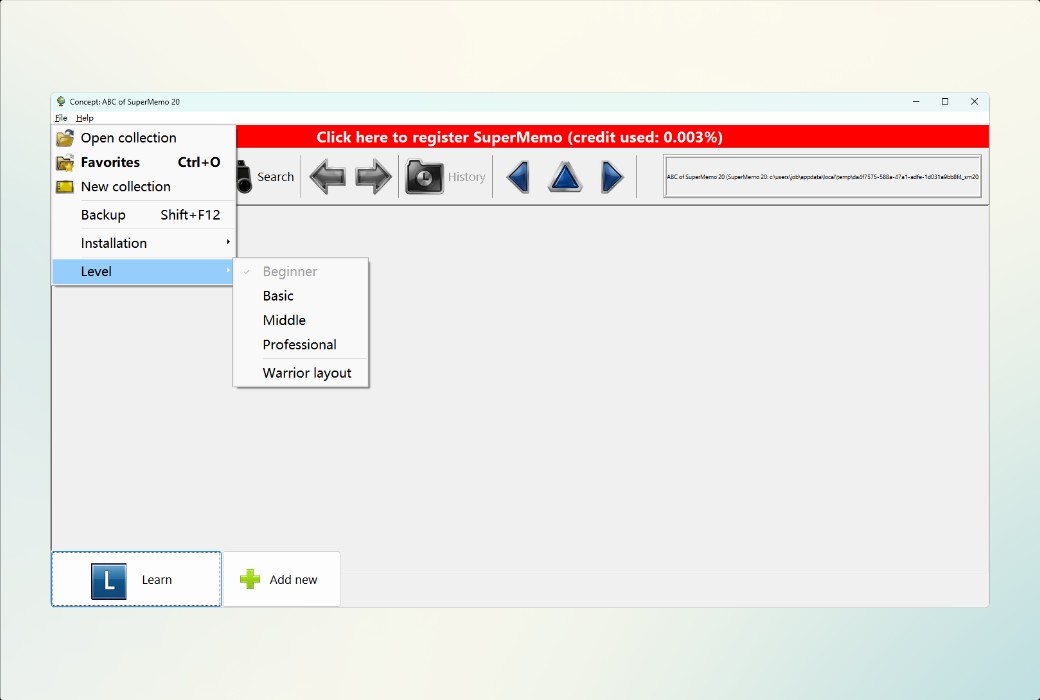Click the gray forward arrow

(x=372, y=176)
